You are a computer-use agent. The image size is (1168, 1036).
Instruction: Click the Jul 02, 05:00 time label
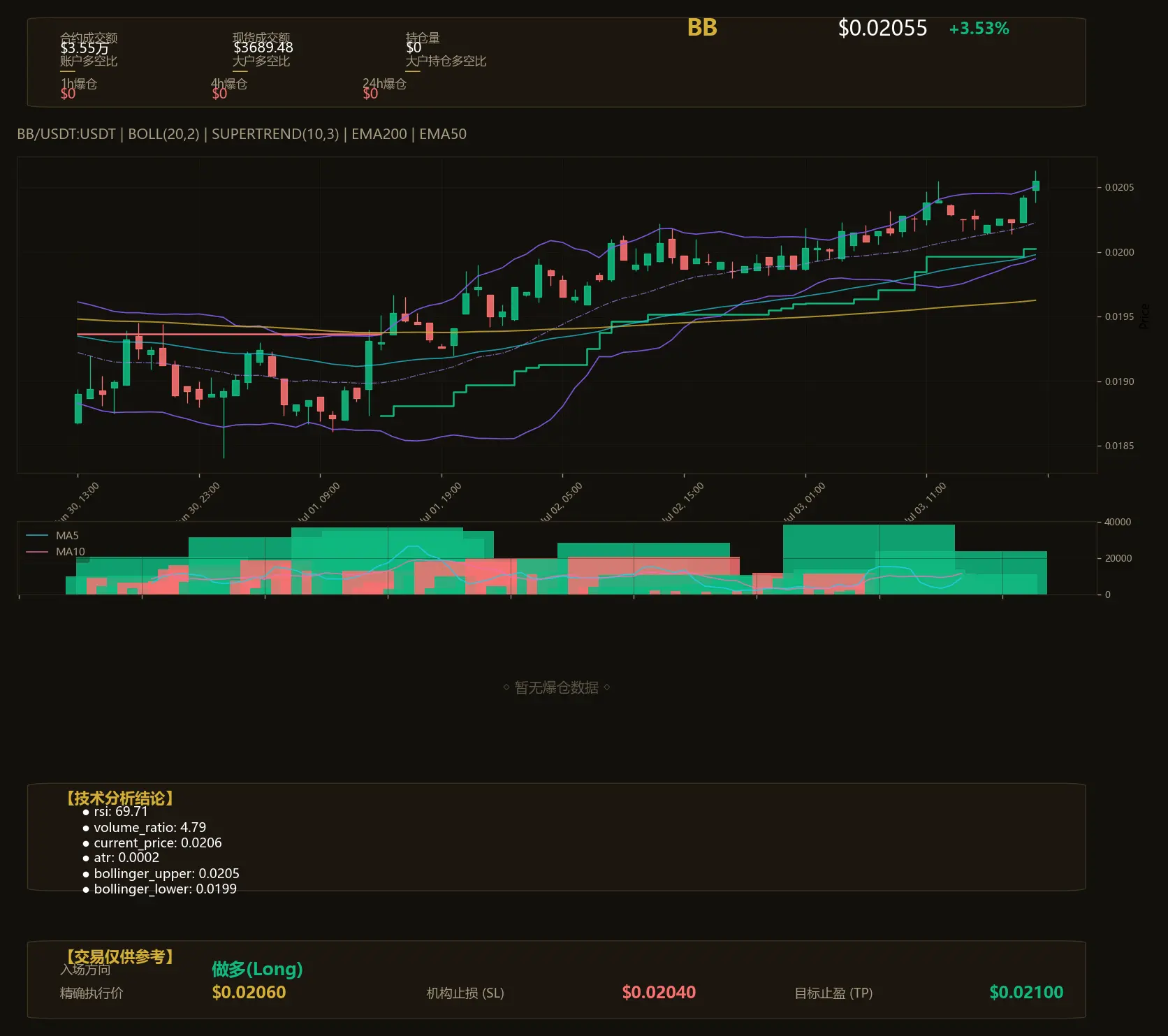[x=561, y=502]
